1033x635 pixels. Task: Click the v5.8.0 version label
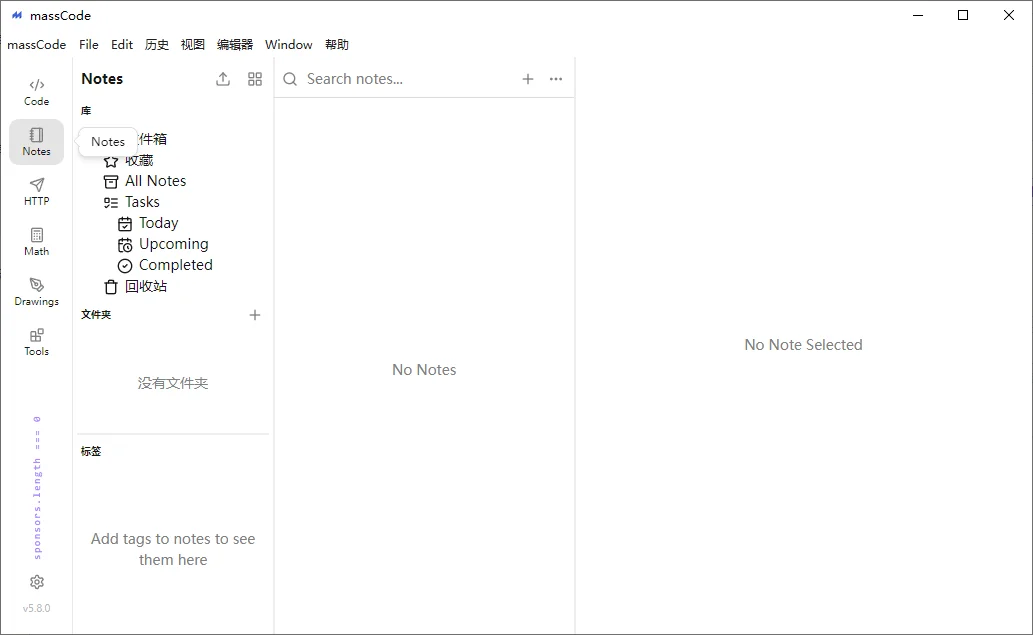pos(37,608)
